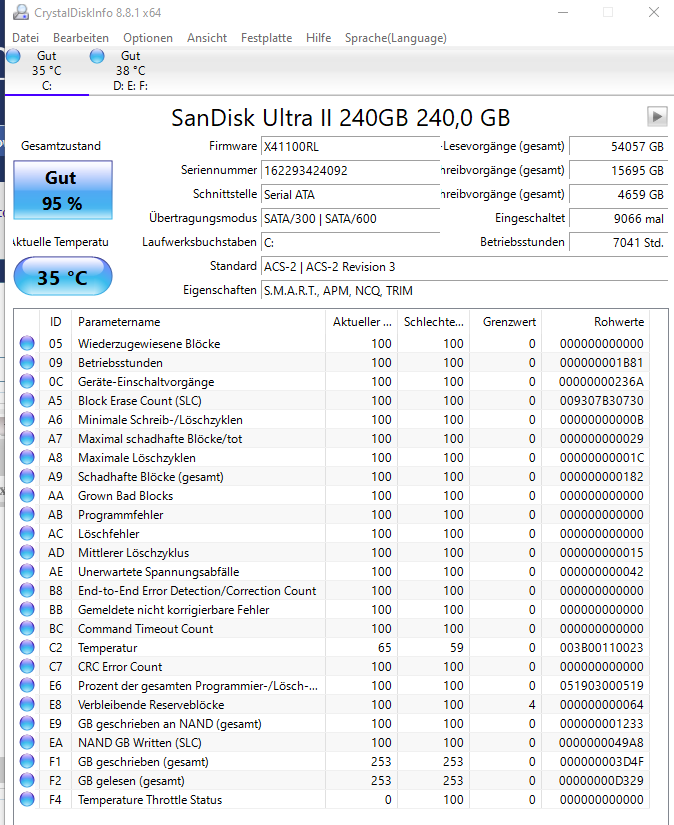
Task: Click status orb for Block Erase Count (SLC)
Action: [x=27, y=400]
